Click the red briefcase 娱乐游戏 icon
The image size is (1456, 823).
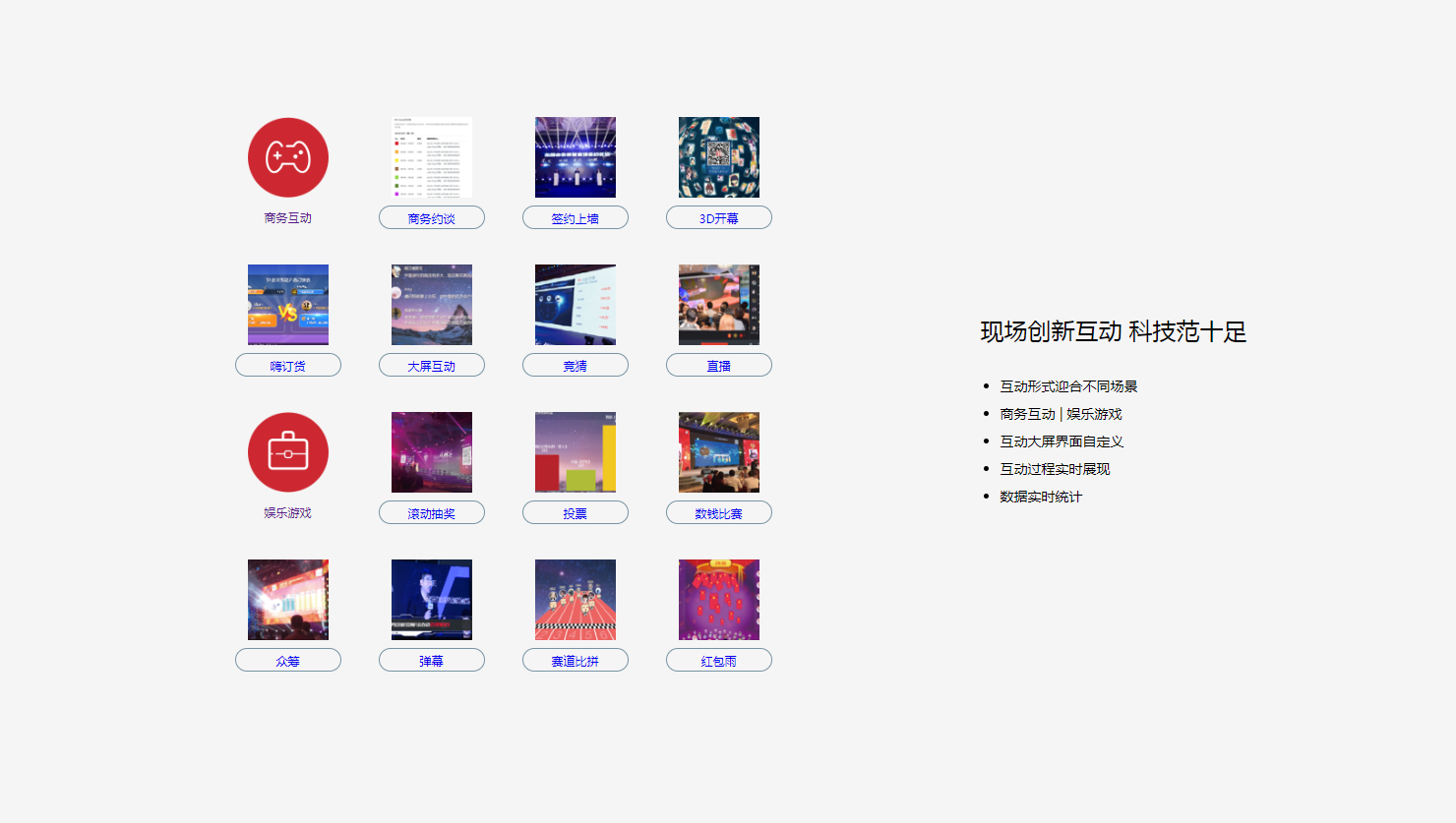point(288,452)
